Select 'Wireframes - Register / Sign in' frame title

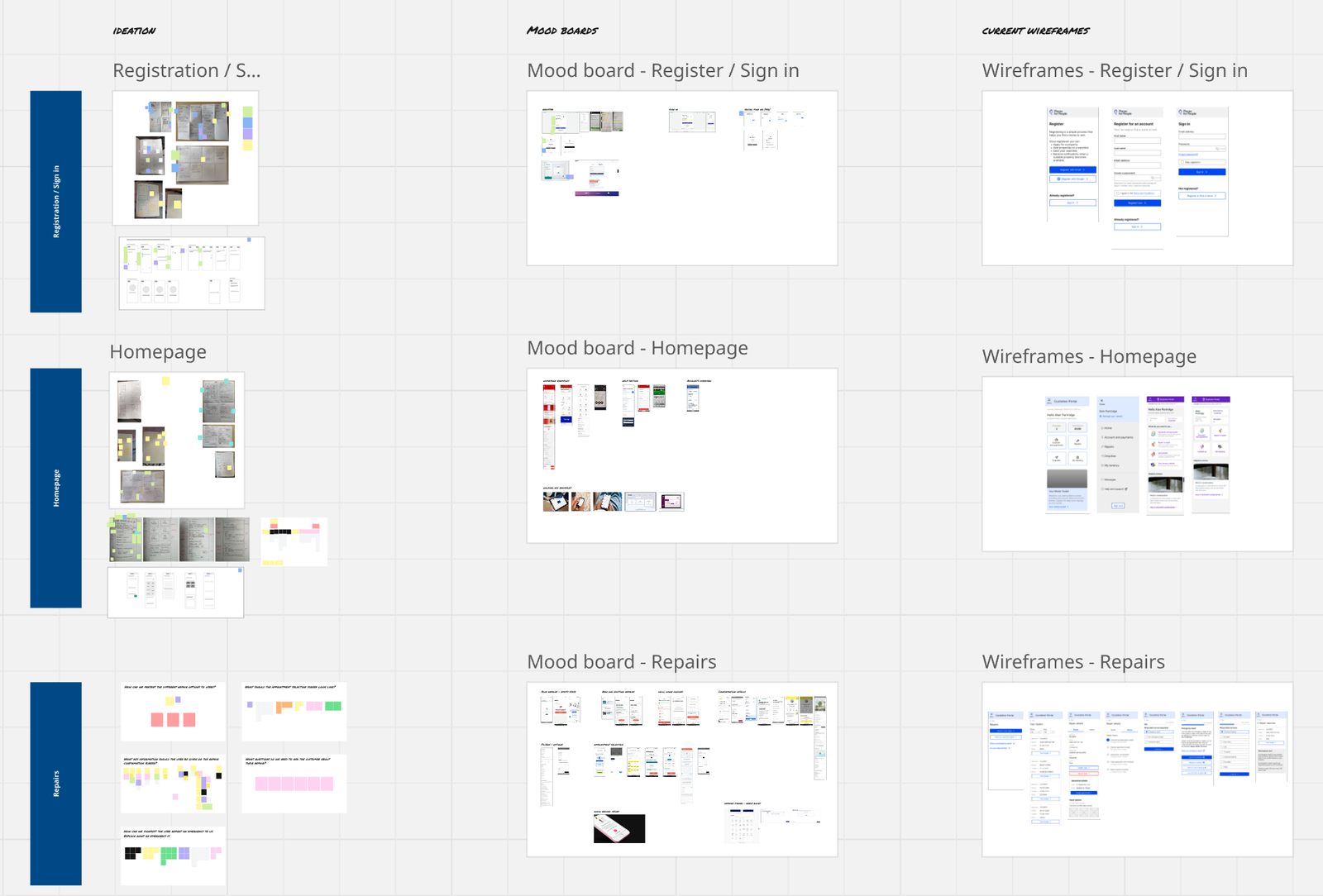click(1115, 71)
